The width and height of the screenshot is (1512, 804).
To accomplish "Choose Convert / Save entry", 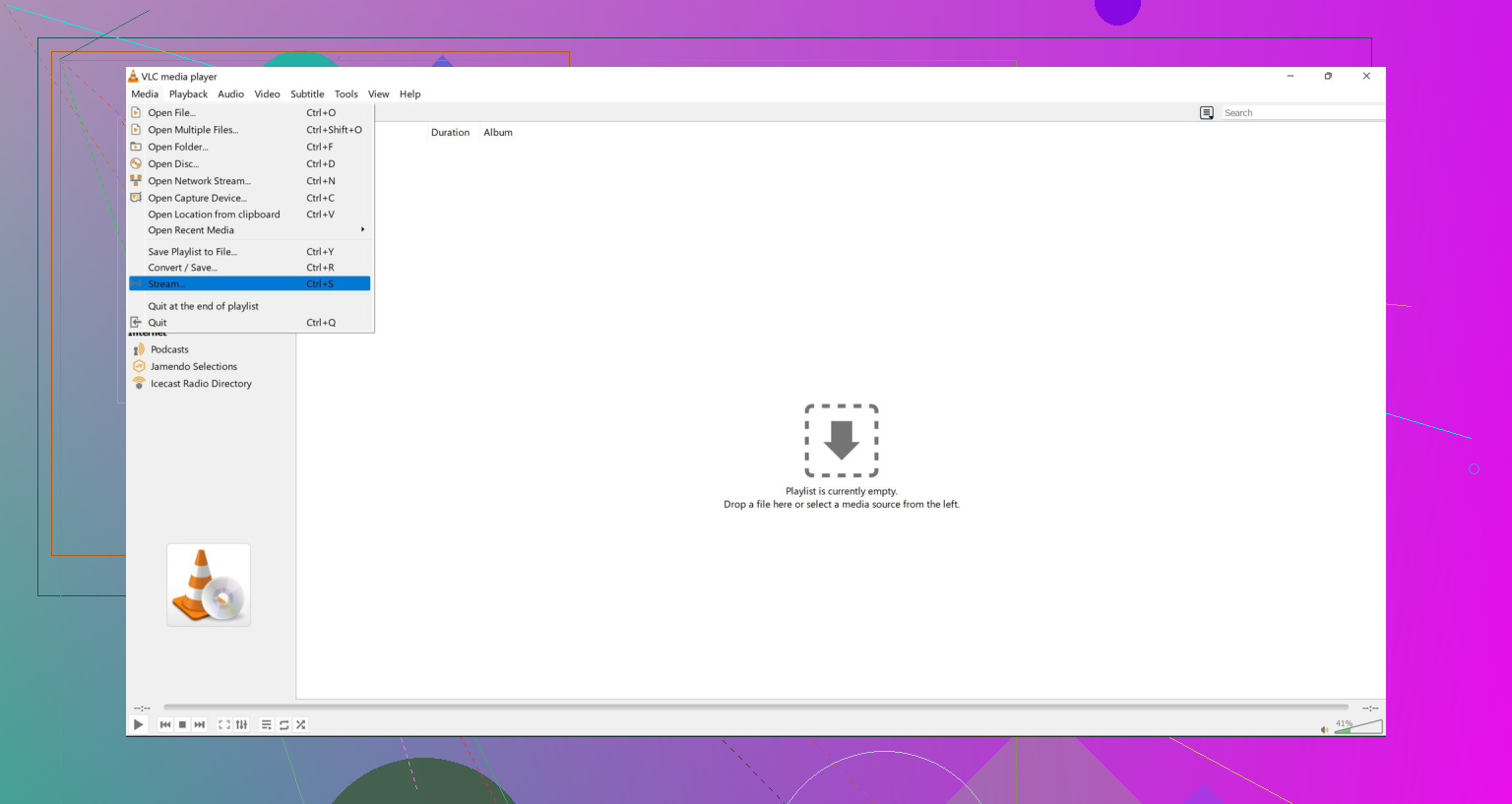I will click(250, 268).
